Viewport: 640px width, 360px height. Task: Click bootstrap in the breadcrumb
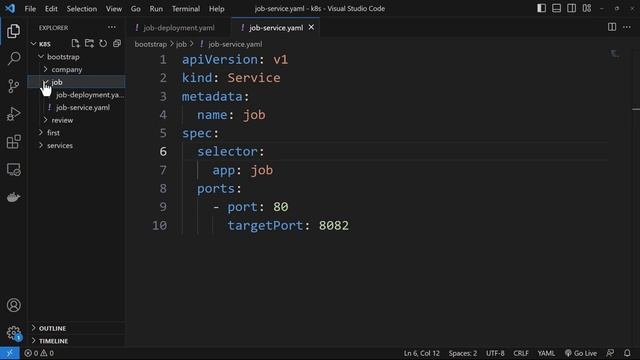151,44
